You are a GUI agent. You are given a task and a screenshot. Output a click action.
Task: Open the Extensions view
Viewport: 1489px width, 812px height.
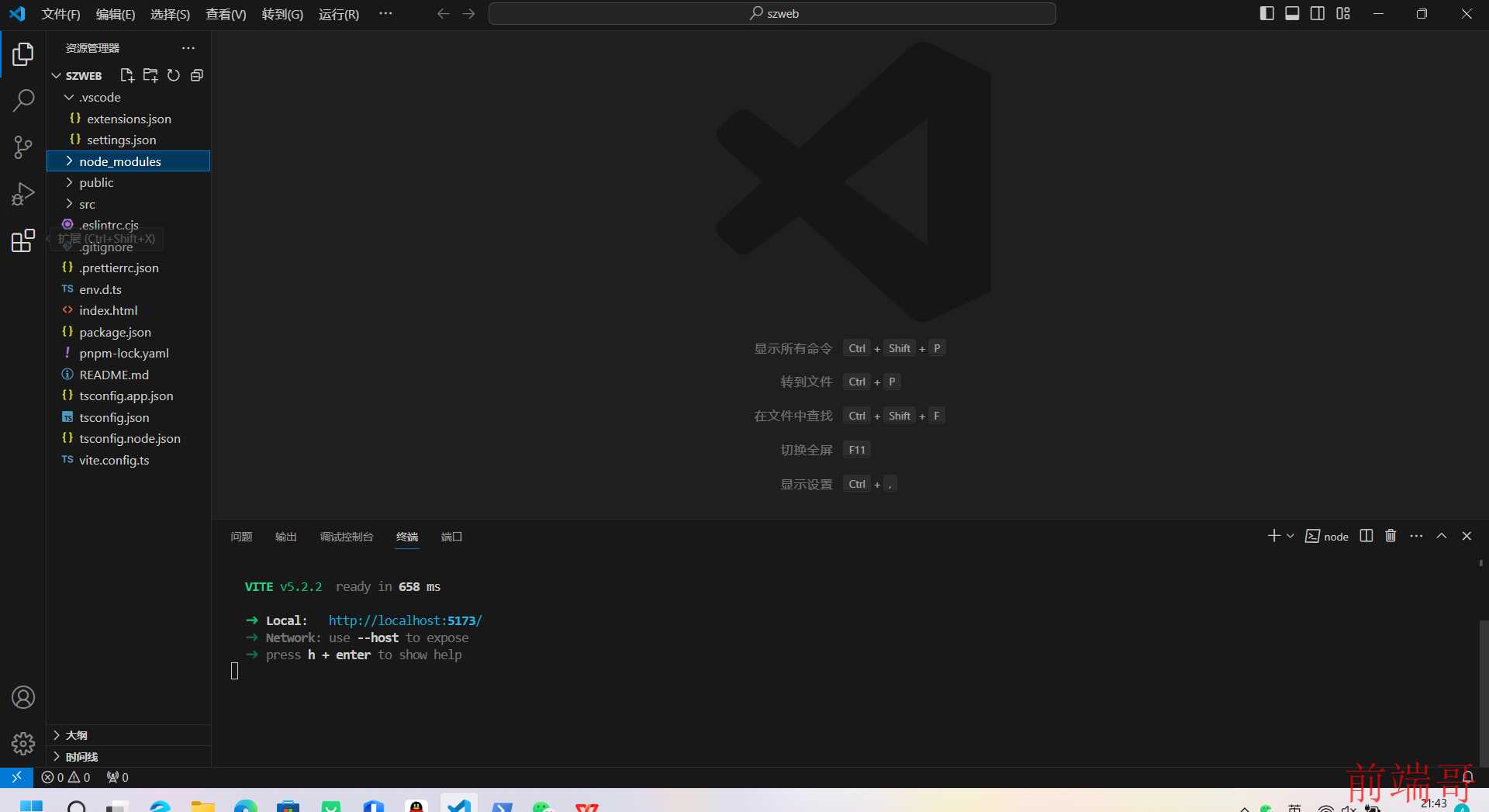tap(23, 240)
